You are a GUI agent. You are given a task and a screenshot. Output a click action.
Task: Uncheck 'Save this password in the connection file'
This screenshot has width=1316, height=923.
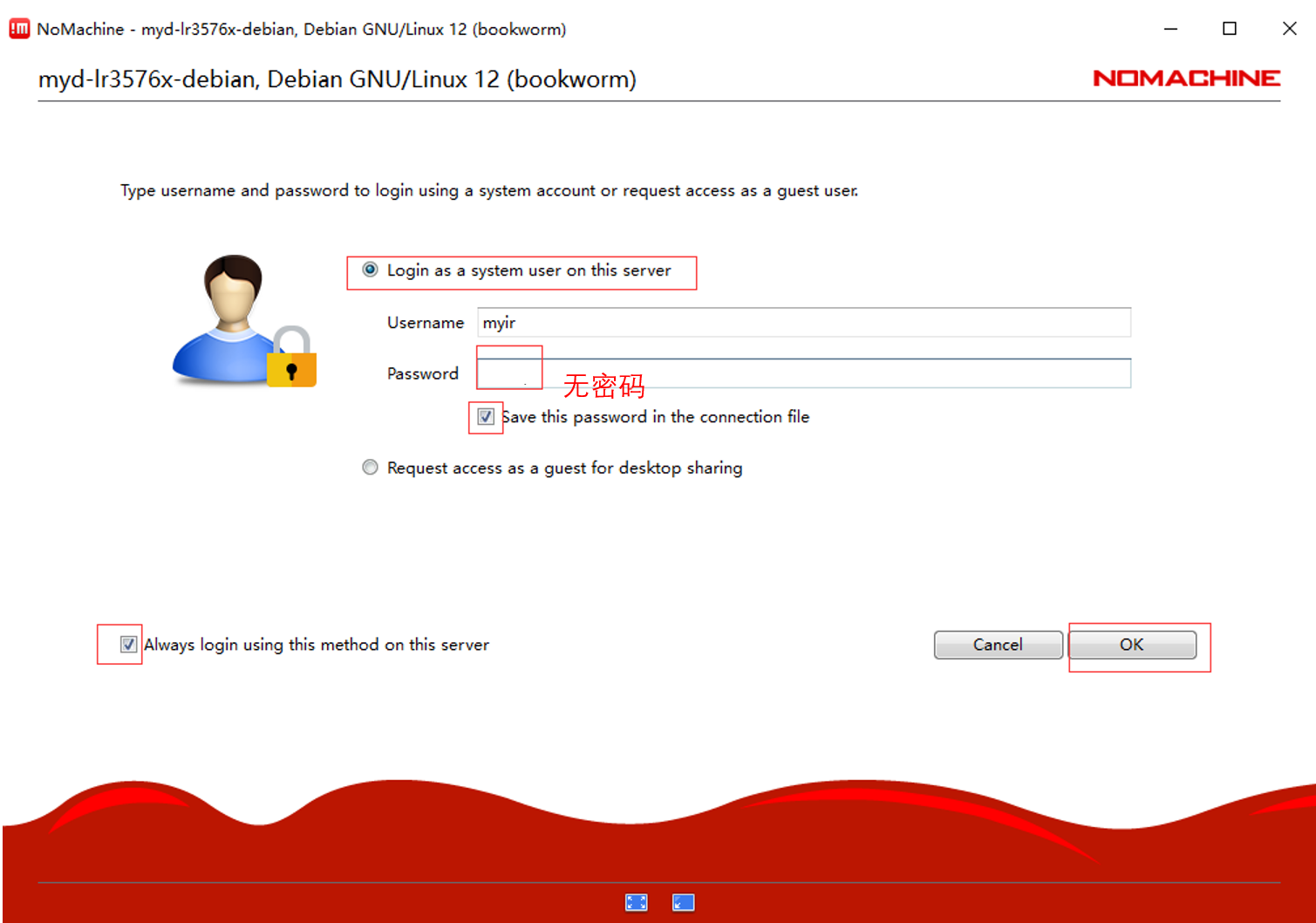486,417
